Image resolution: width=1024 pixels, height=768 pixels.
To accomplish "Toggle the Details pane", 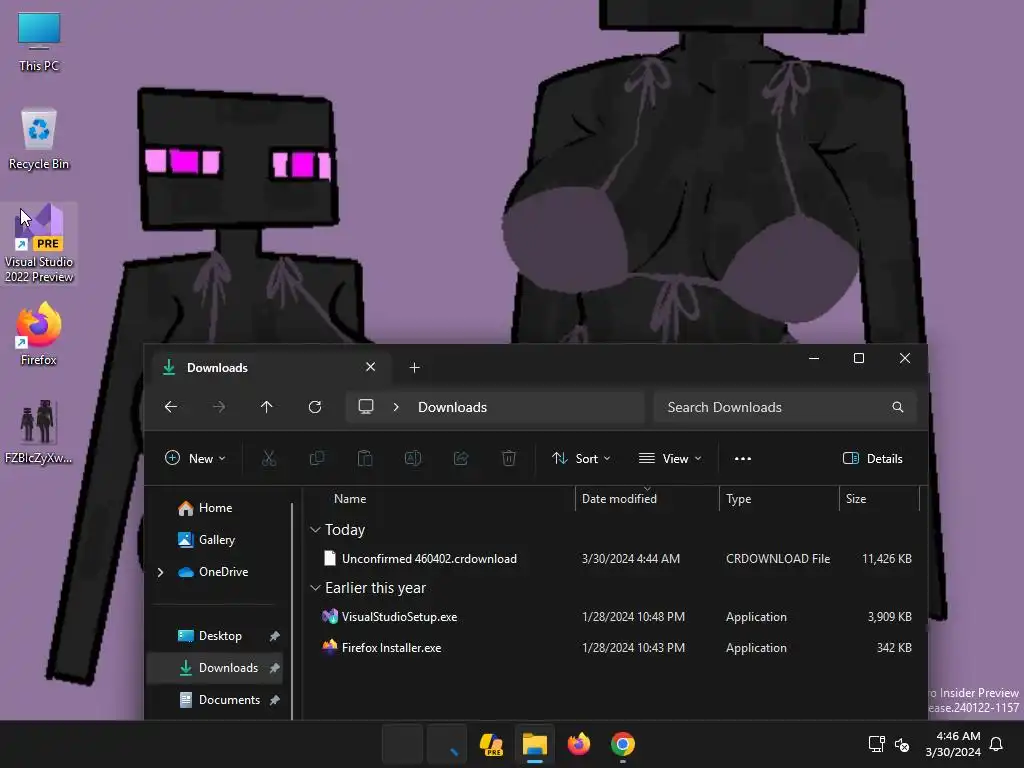I will [x=873, y=458].
